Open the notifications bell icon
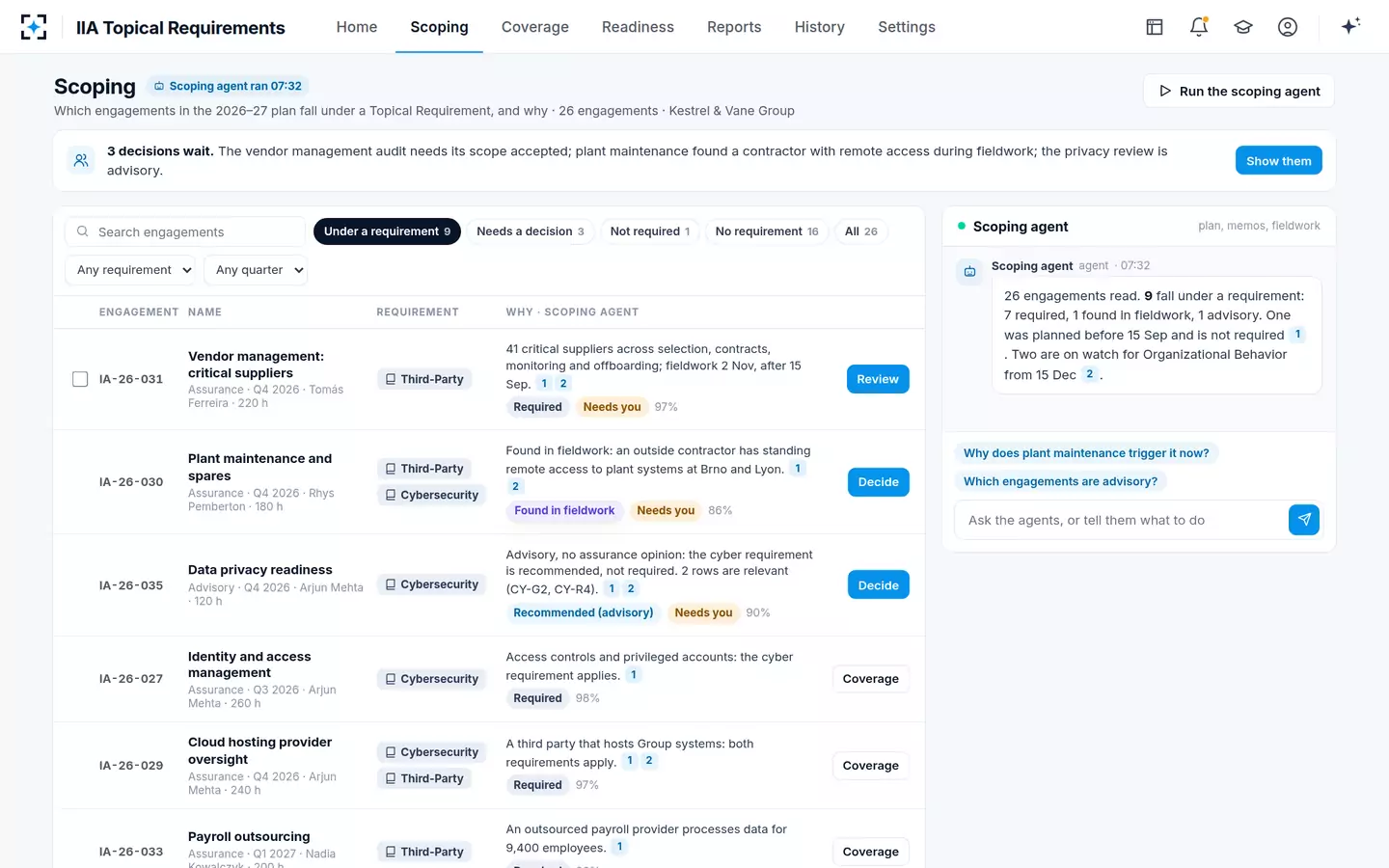 [1199, 27]
